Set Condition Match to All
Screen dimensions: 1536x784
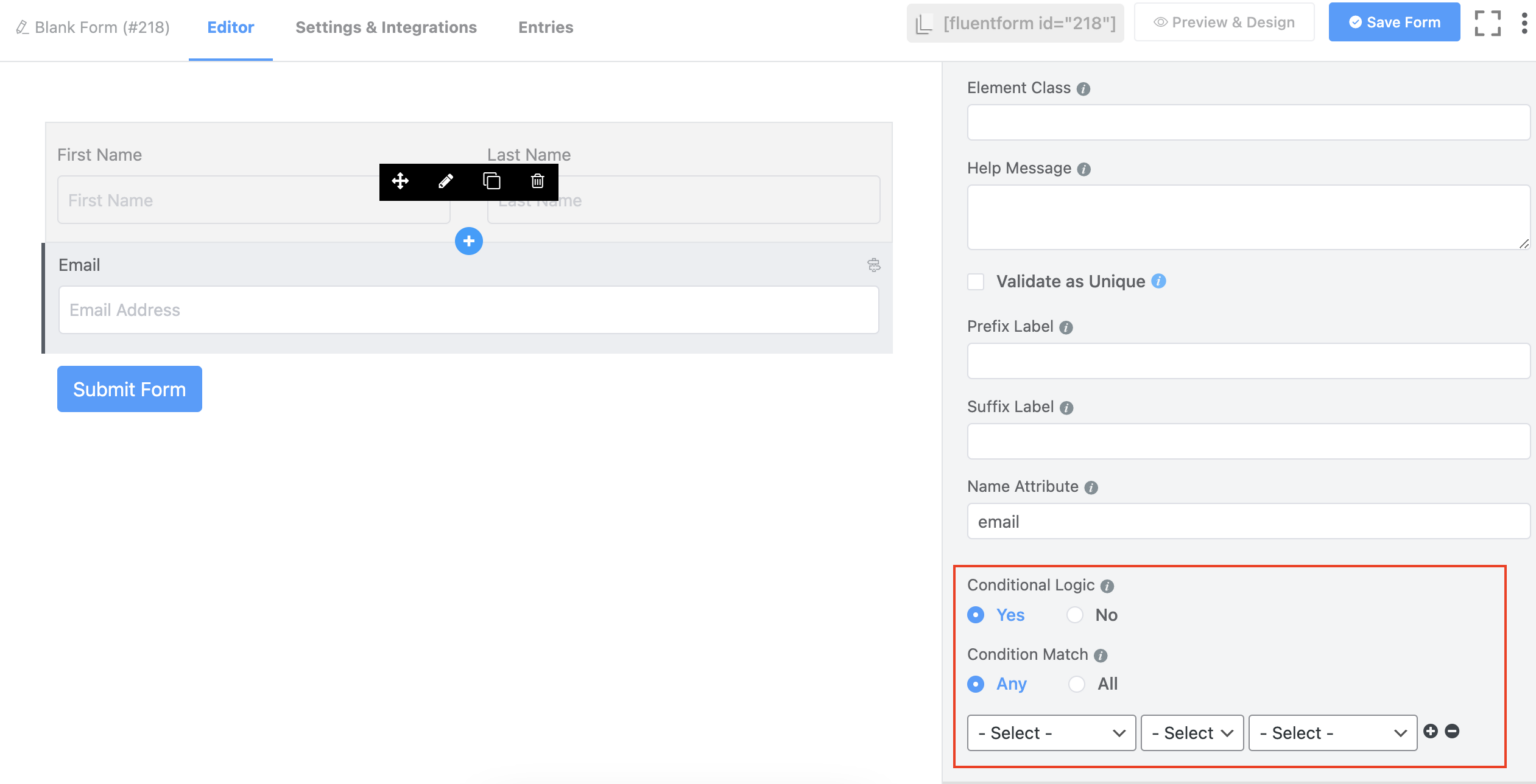coord(1076,684)
